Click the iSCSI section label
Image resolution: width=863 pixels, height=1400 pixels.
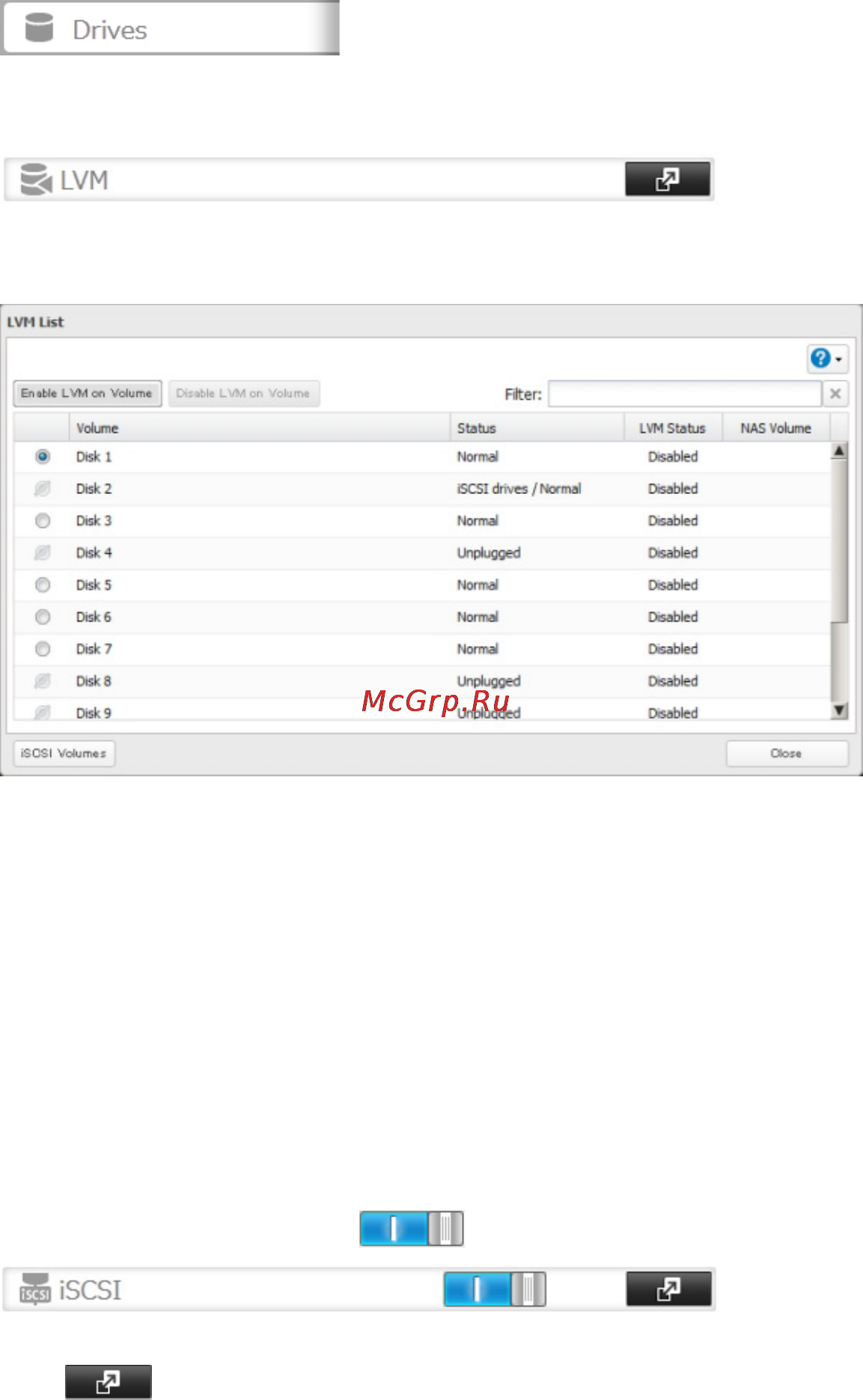pos(90,1290)
